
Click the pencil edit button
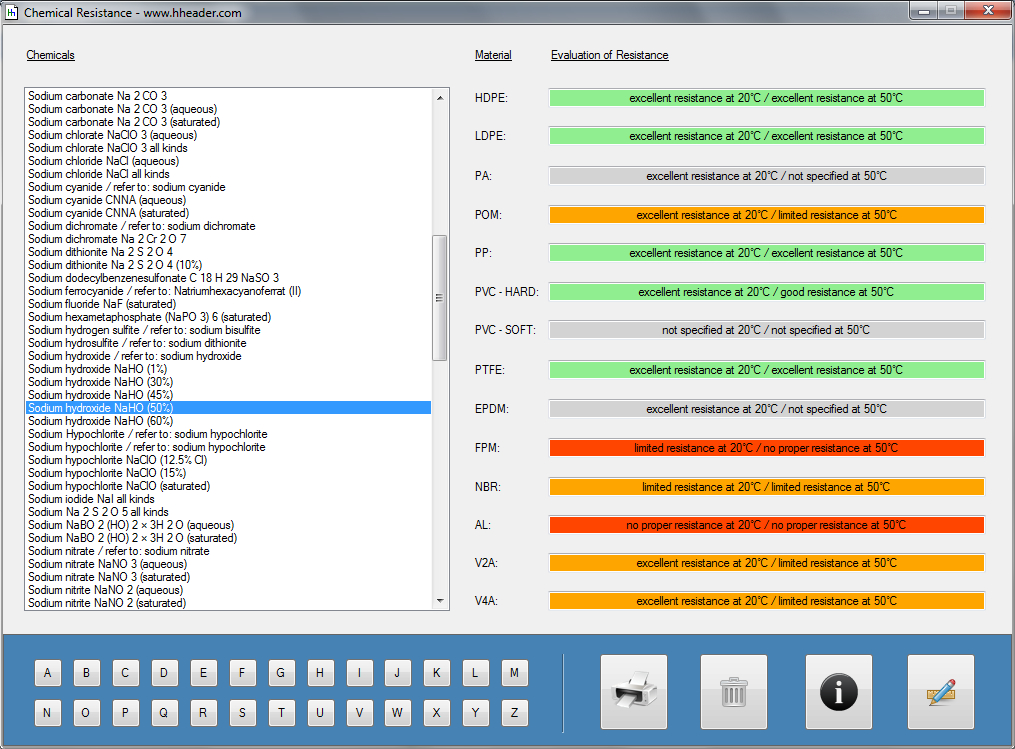coord(941,691)
